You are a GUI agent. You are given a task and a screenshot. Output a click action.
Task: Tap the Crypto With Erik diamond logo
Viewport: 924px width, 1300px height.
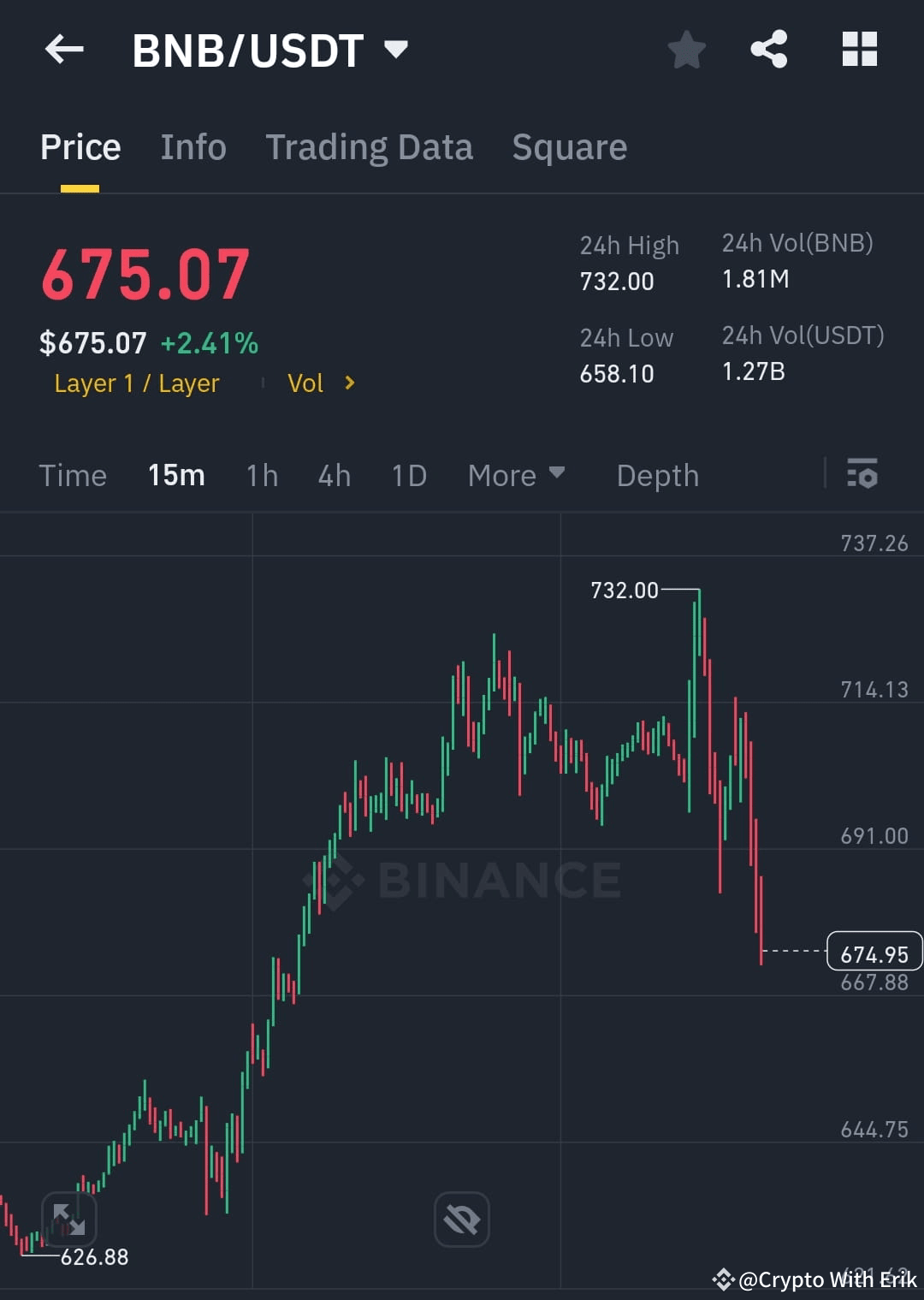coord(725,1279)
